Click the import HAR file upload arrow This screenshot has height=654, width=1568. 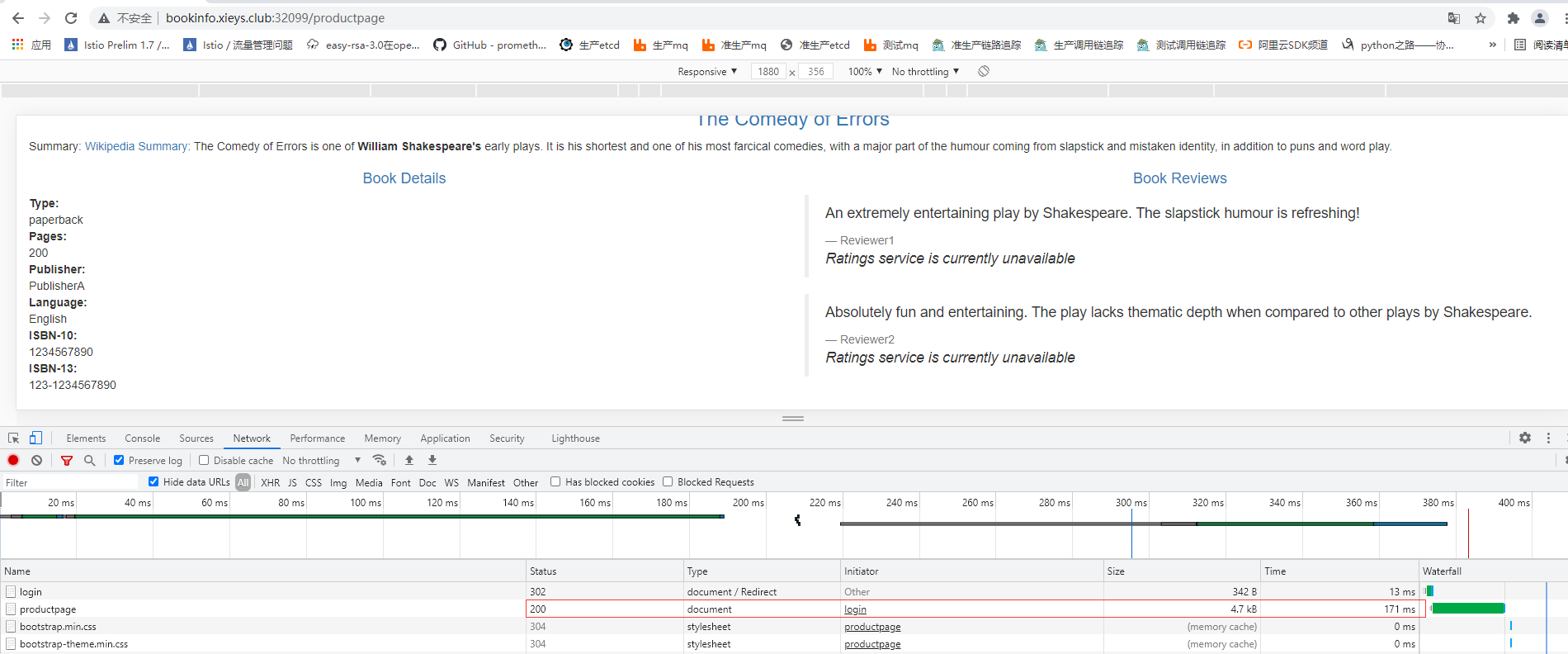[x=409, y=461]
